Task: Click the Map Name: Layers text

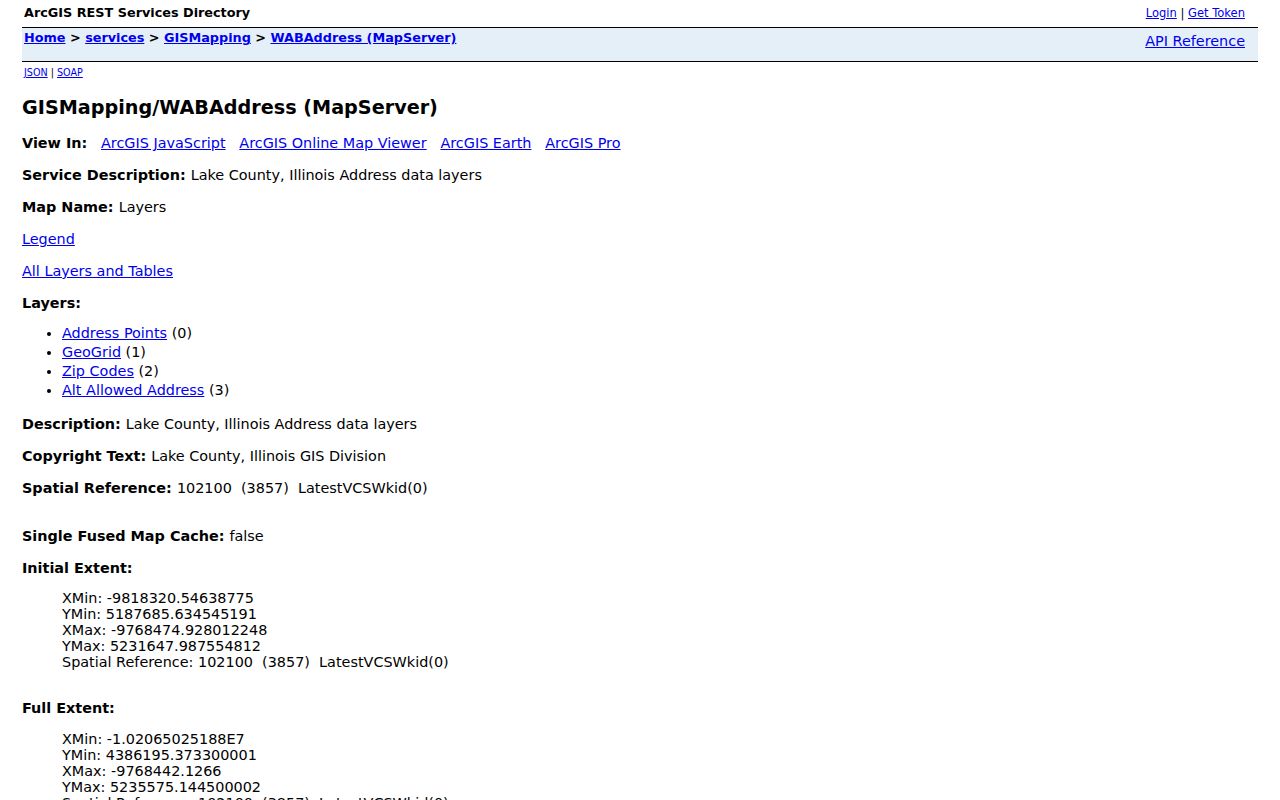Action: click(x=94, y=207)
